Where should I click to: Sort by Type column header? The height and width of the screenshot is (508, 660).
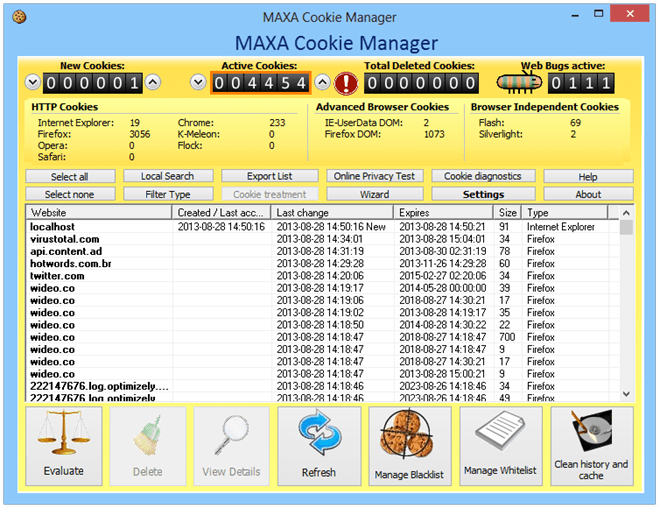click(565, 212)
